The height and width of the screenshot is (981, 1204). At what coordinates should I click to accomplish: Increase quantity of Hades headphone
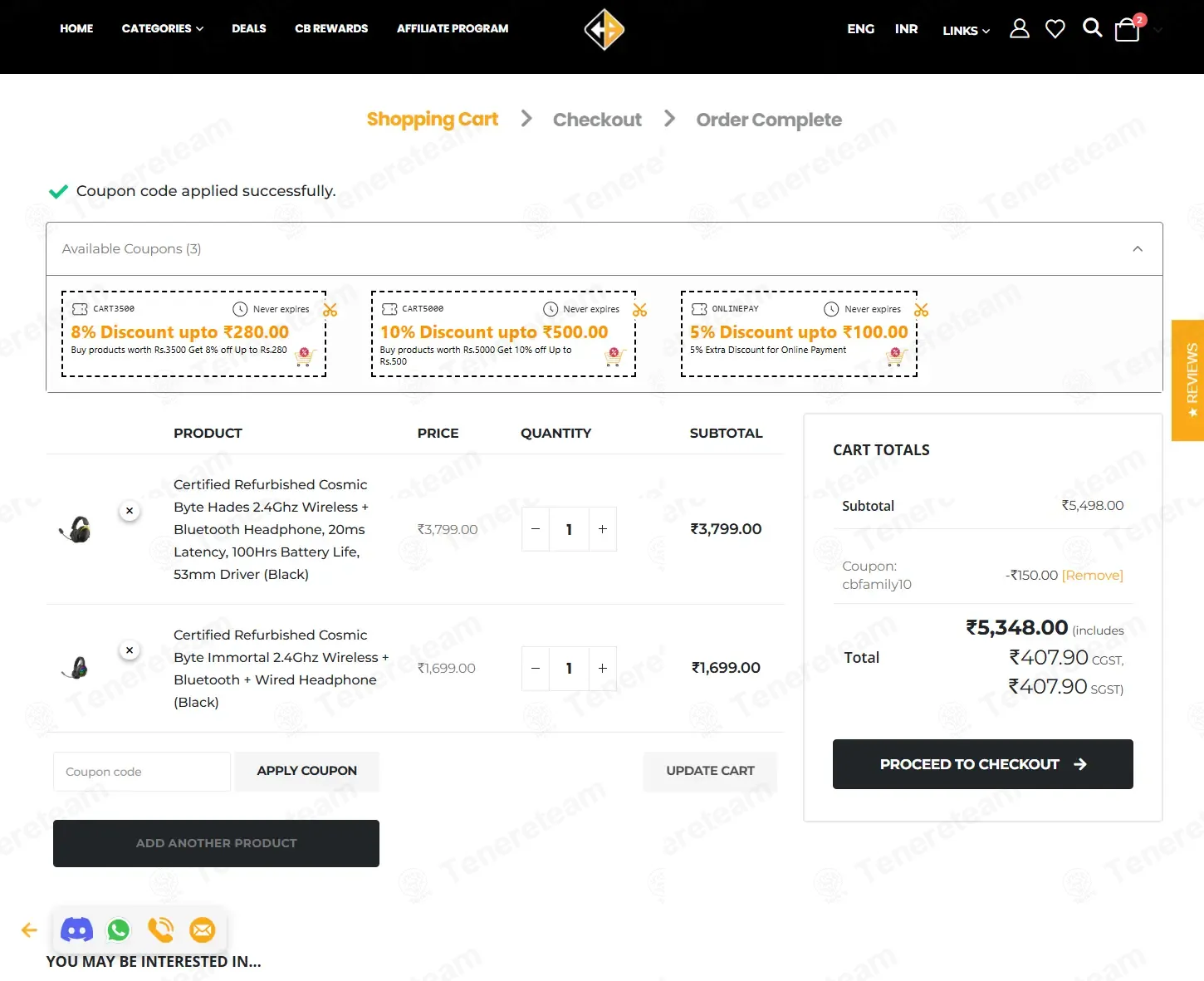pos(603,529)
